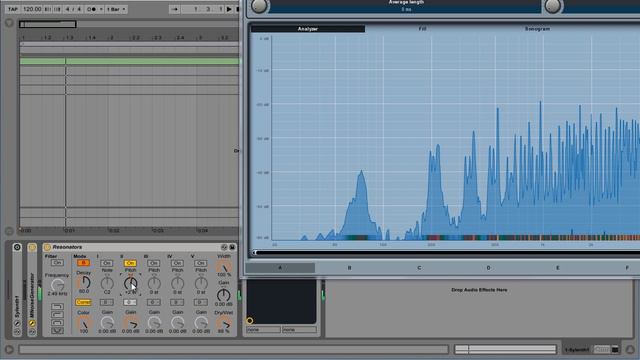The width and height of the screenshot is (640, 360).
Task: Click the Dry/Wet knob
Action: click(x=224, y=323)
